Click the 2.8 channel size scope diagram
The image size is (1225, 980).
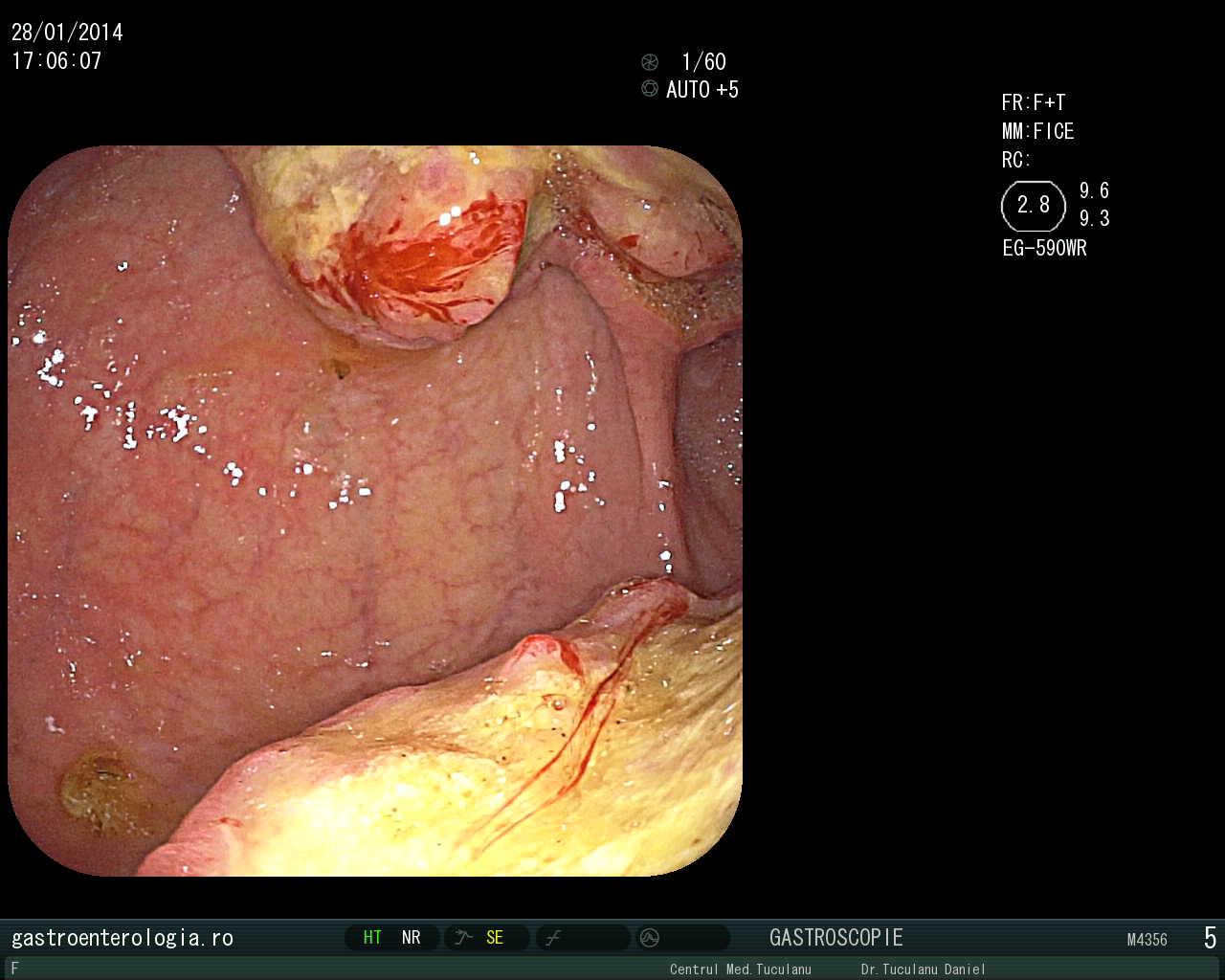(1034, 206)
